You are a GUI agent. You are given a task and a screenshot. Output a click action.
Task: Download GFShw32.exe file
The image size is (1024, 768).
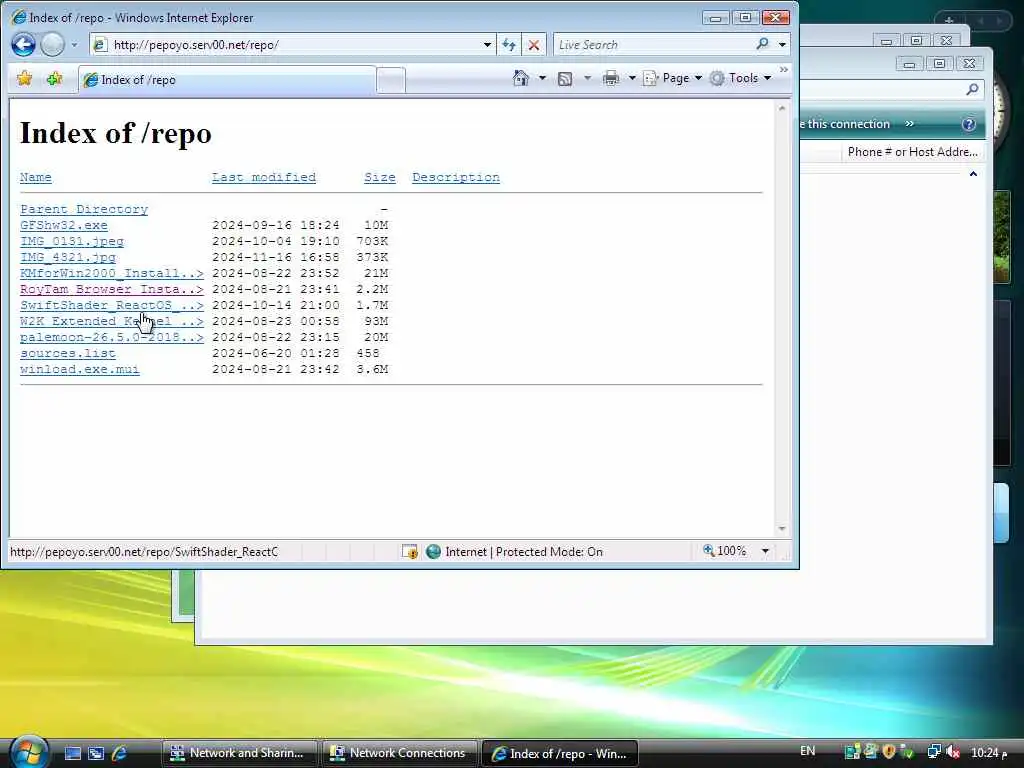pos(63,225)
